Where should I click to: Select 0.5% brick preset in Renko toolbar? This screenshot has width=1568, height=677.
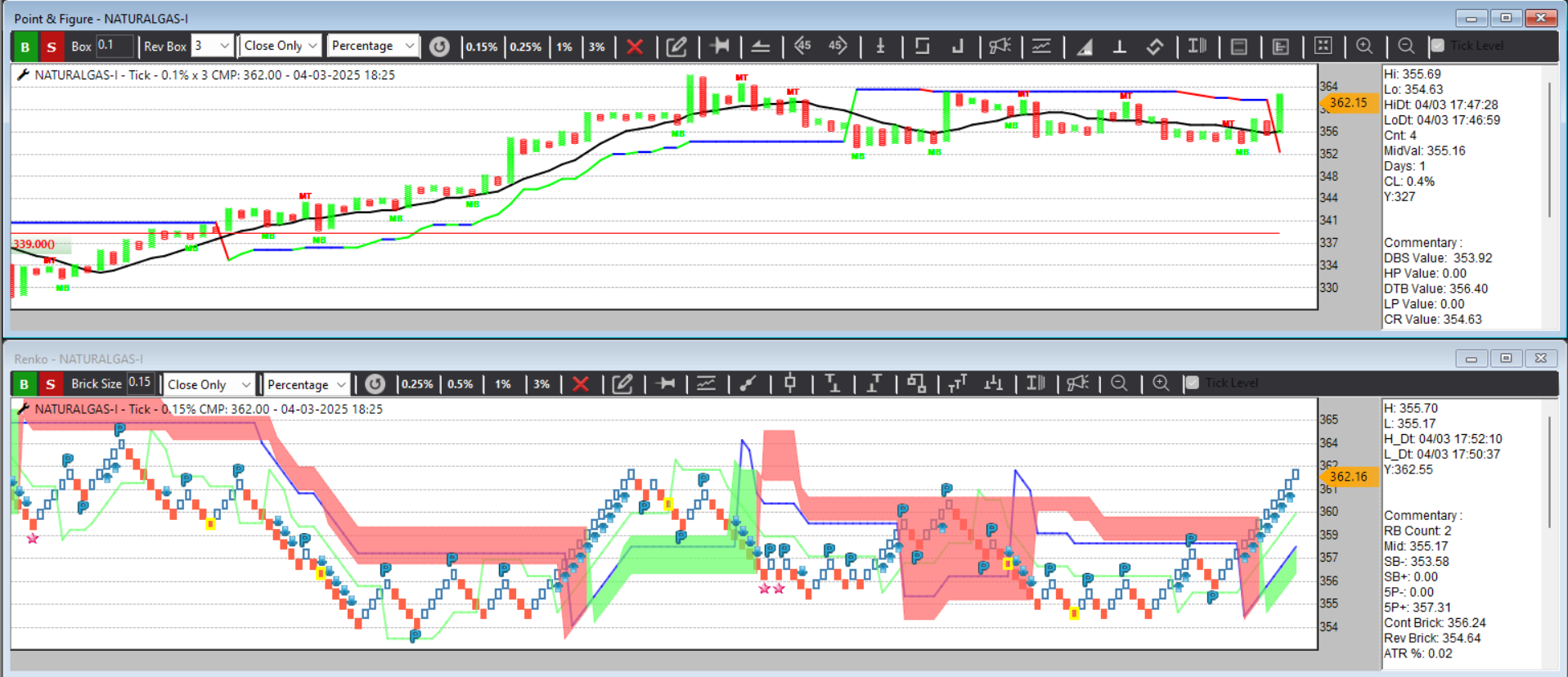461,383
